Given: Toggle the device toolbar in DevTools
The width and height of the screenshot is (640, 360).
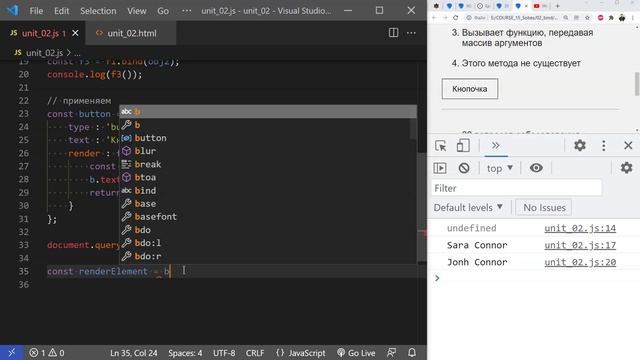Looking at the screenshot, I should coord(463,145).
